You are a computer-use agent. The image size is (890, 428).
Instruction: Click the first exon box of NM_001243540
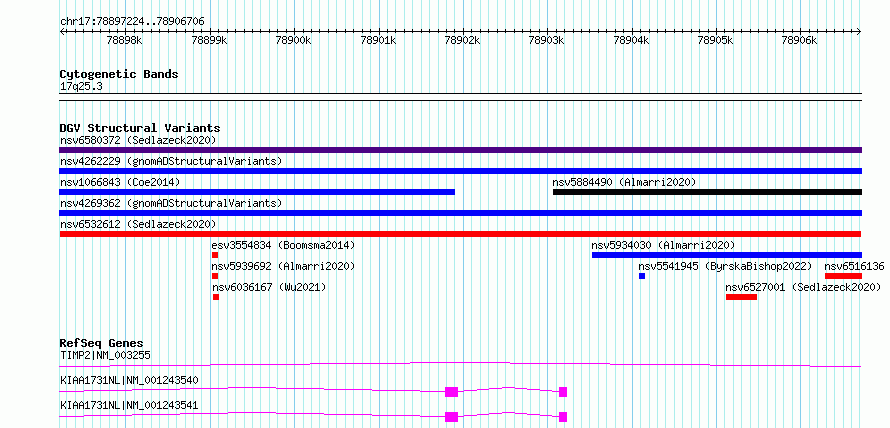(x=452, y=392)
